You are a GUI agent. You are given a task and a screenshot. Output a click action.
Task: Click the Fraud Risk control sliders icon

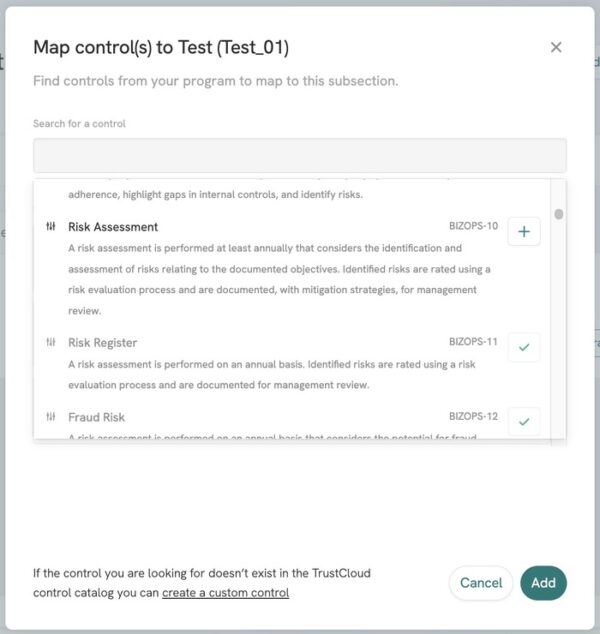(51, 417)
